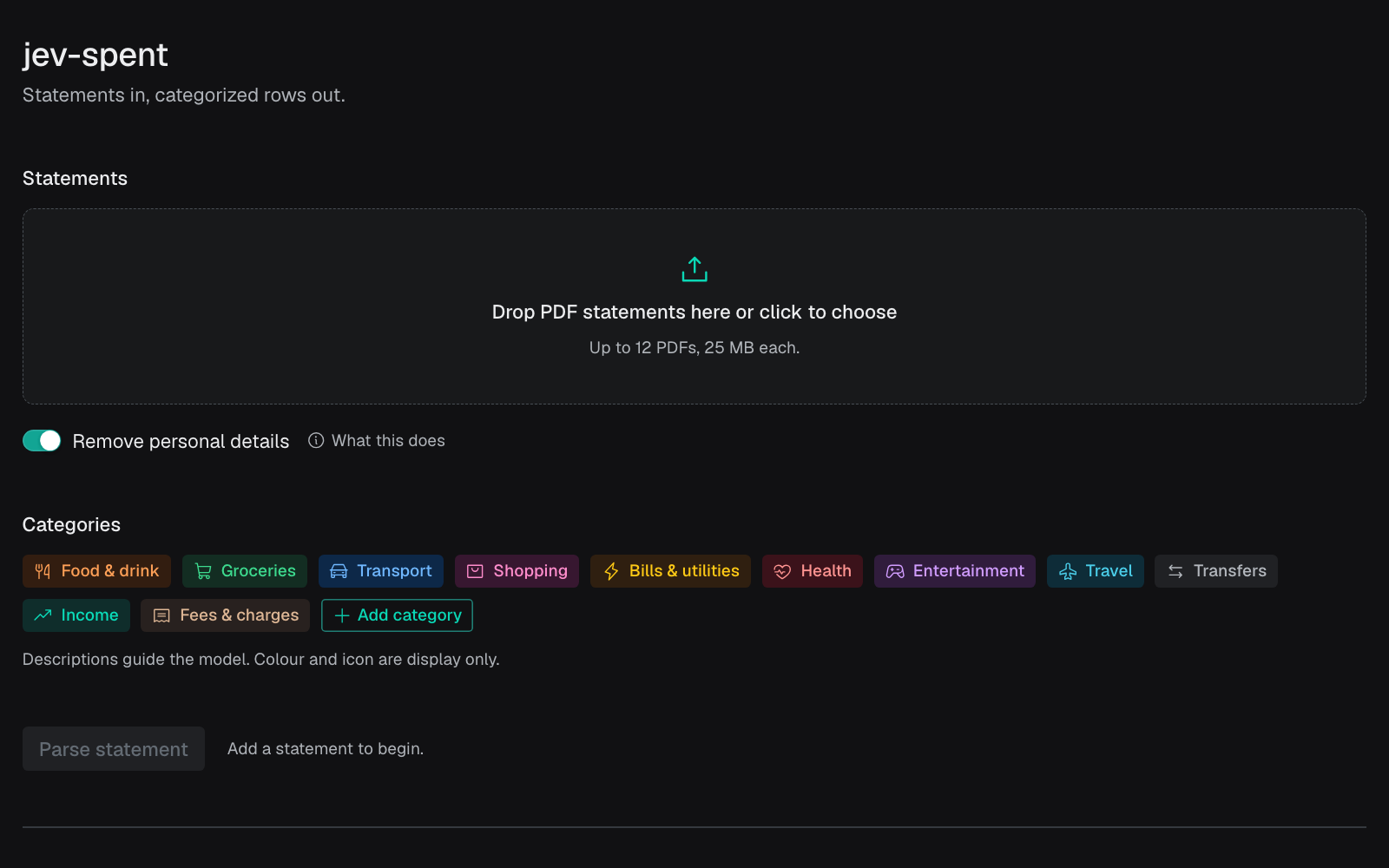Click the shopping cart Groceries icon
Image resolution: width=1389 pixels, height=868 pixels.
coord(203,571)
